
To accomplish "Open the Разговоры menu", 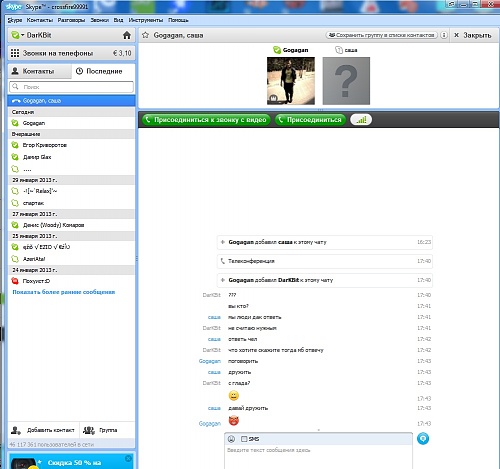I will click(x=71, y=20).
